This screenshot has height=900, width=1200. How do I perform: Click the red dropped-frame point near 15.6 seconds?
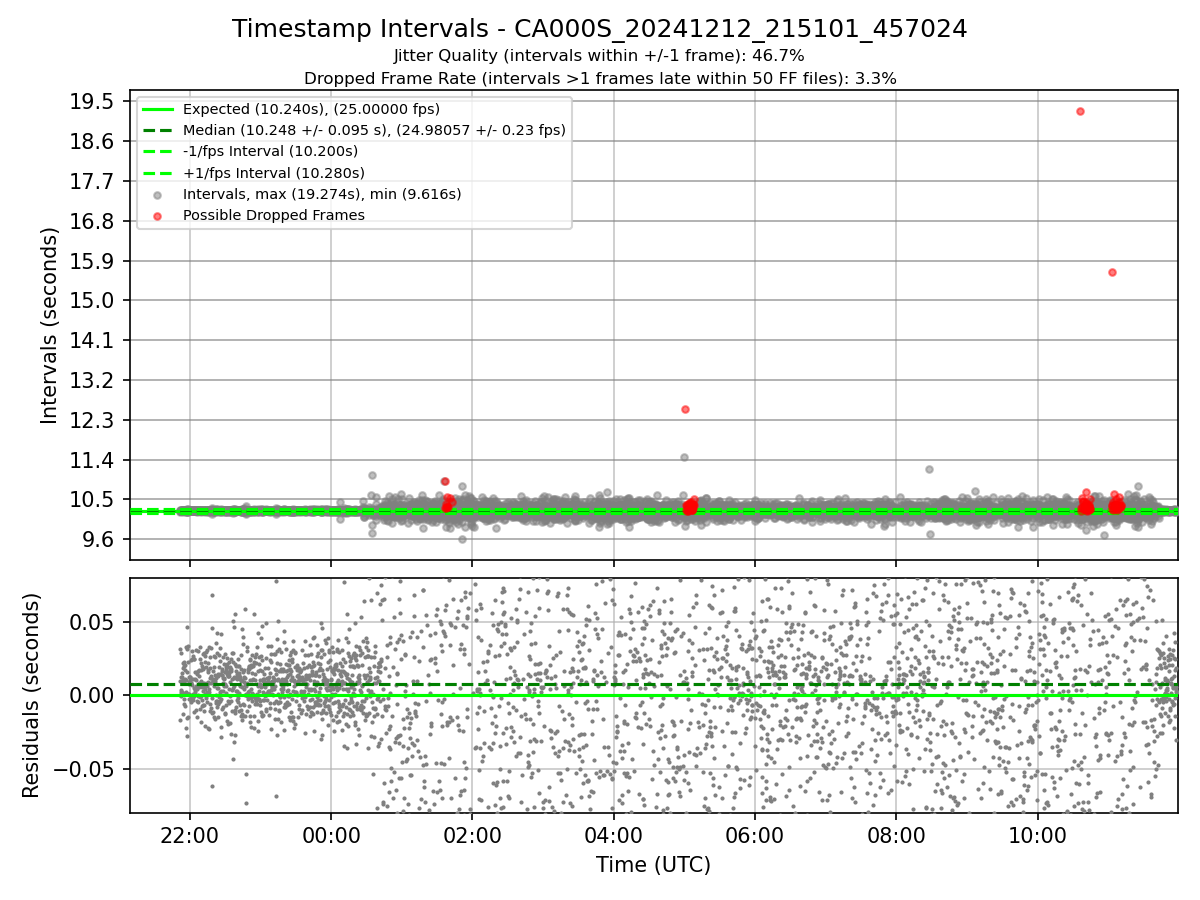click(x=1112, y=272)
